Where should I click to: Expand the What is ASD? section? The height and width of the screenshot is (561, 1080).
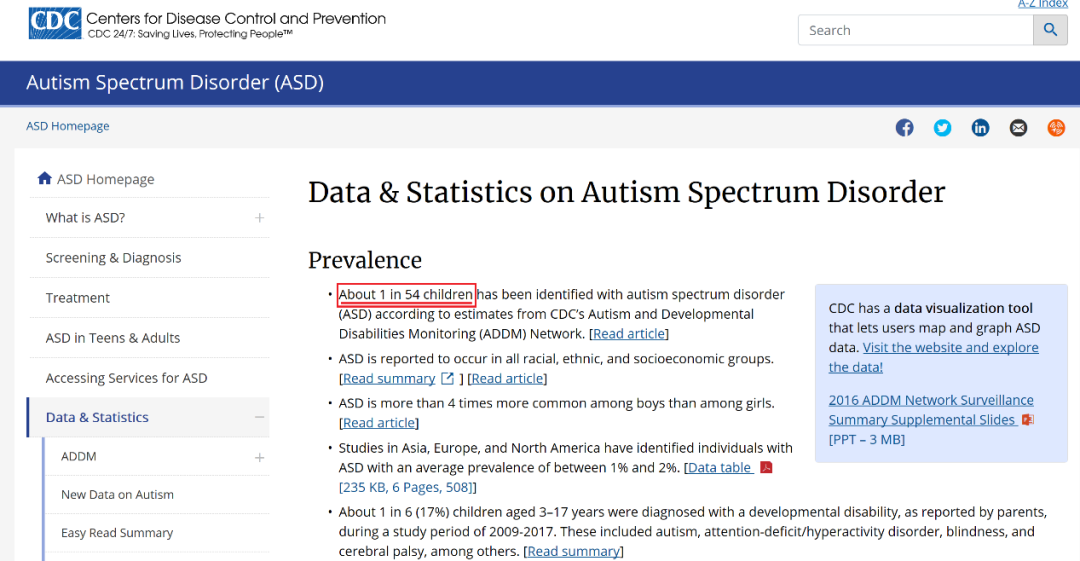click(x=260, y=218)
